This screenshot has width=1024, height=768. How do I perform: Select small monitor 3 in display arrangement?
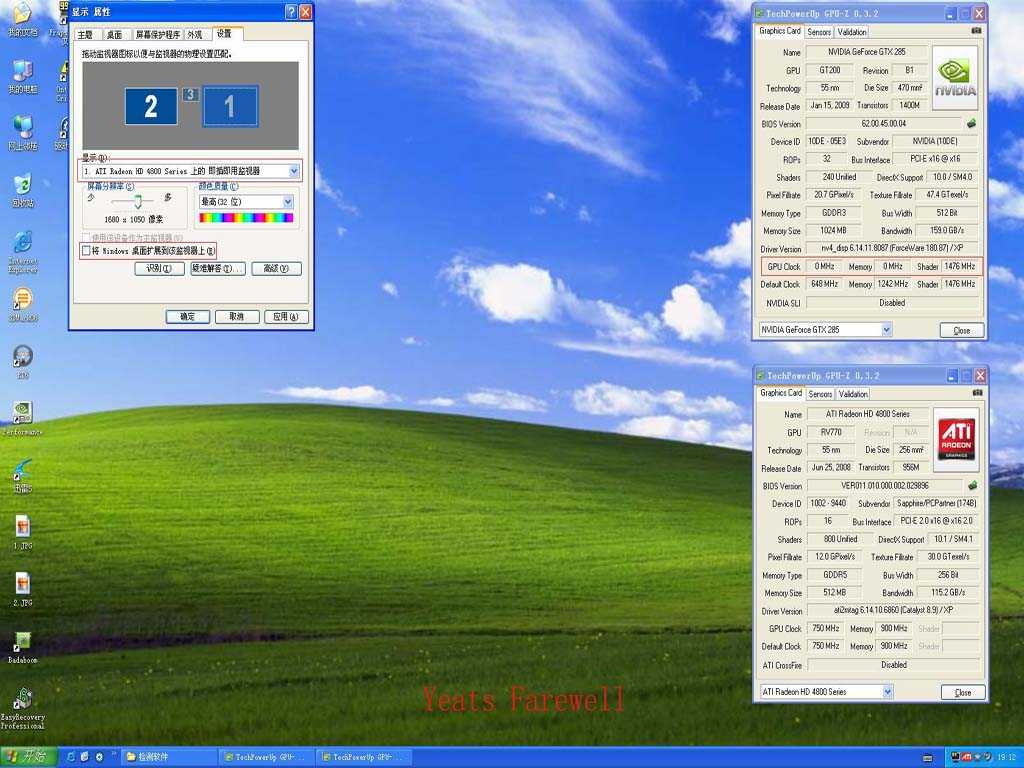point(190,95)
